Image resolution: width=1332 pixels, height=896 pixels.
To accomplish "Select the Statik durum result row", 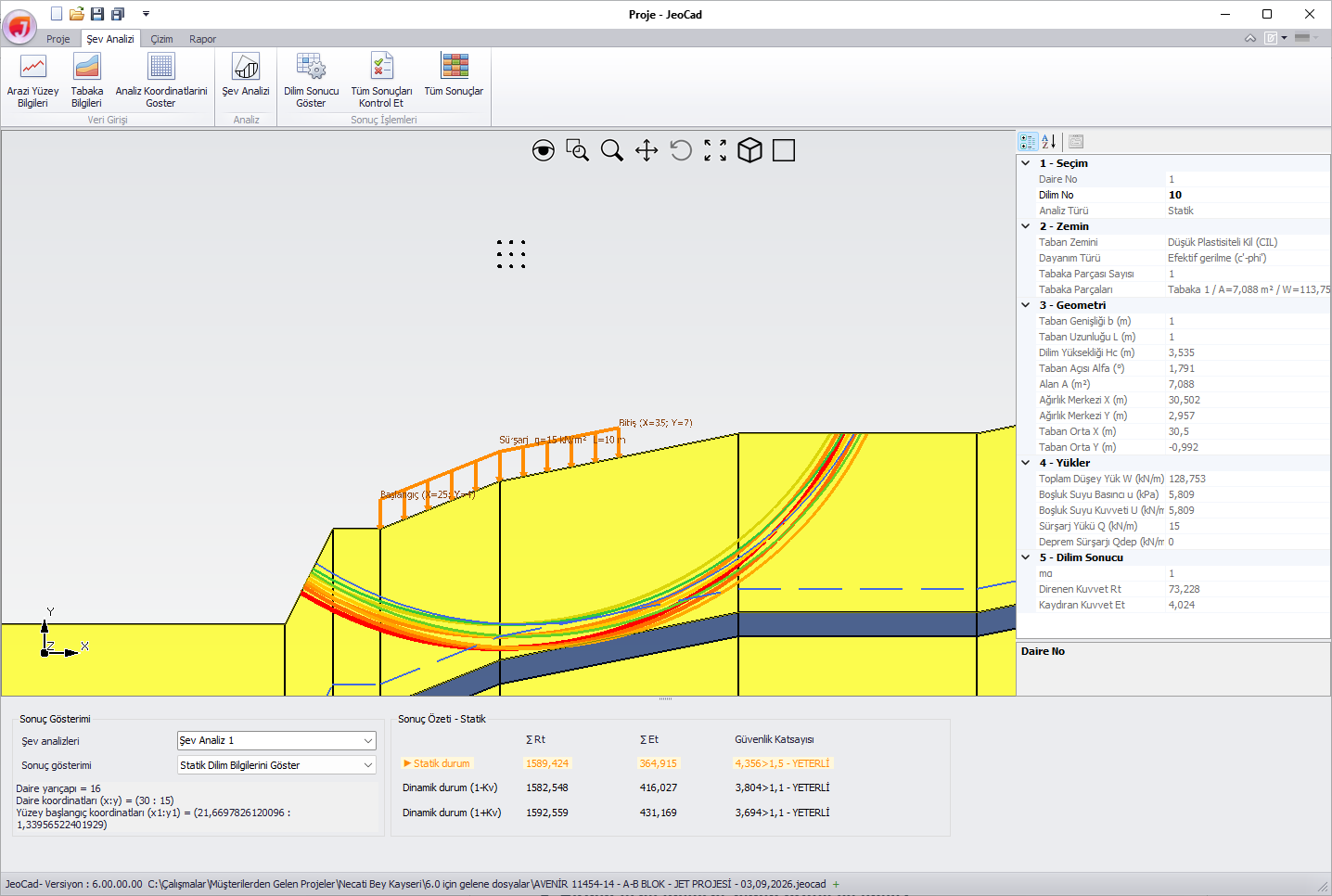I will [x=617, y=763].
